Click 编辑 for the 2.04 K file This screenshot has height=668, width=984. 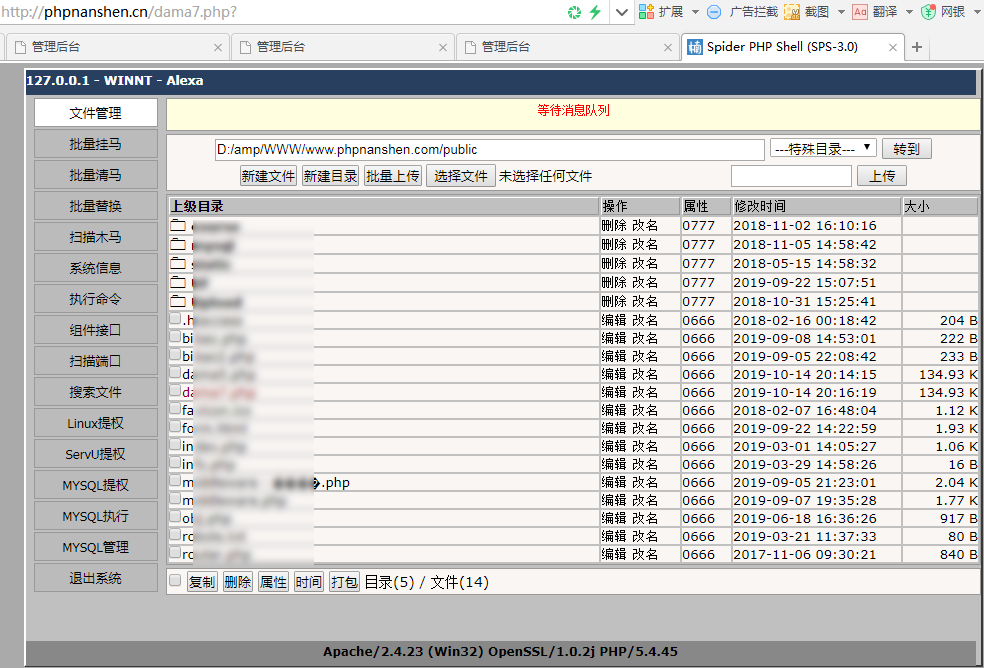tap(614, 482)
